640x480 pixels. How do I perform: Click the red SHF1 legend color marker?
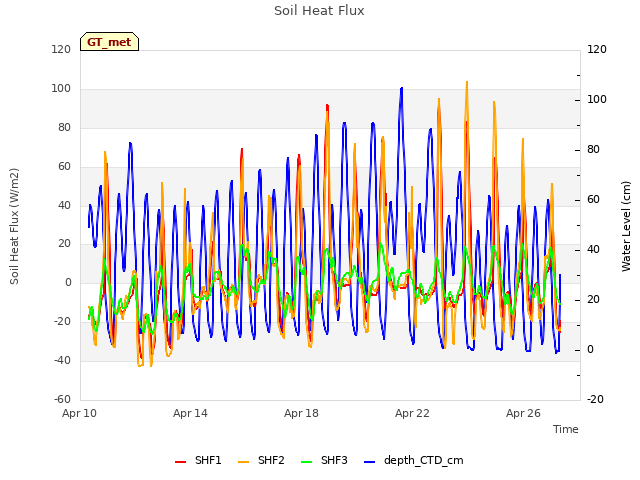click(x=180, y=462)
